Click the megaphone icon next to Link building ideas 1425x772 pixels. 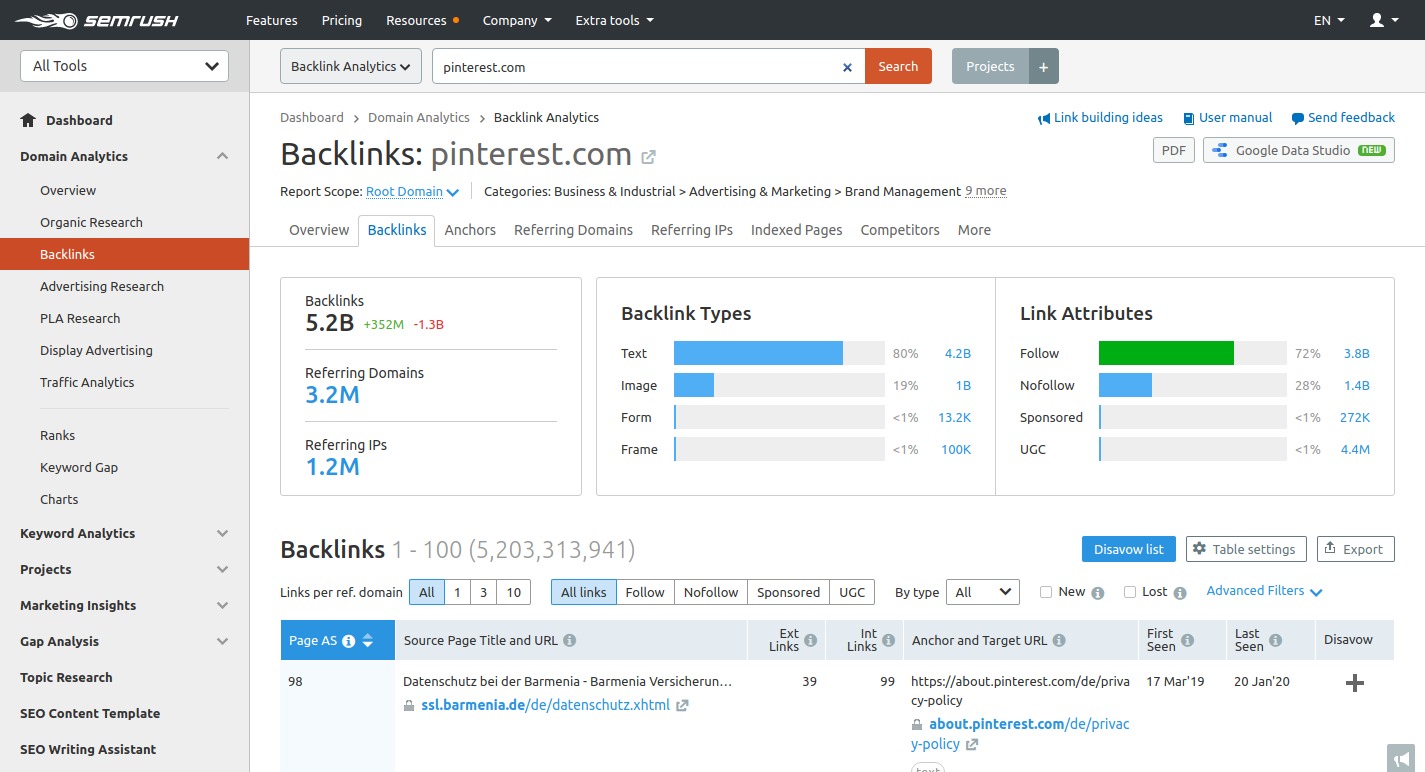point(1044,118)
